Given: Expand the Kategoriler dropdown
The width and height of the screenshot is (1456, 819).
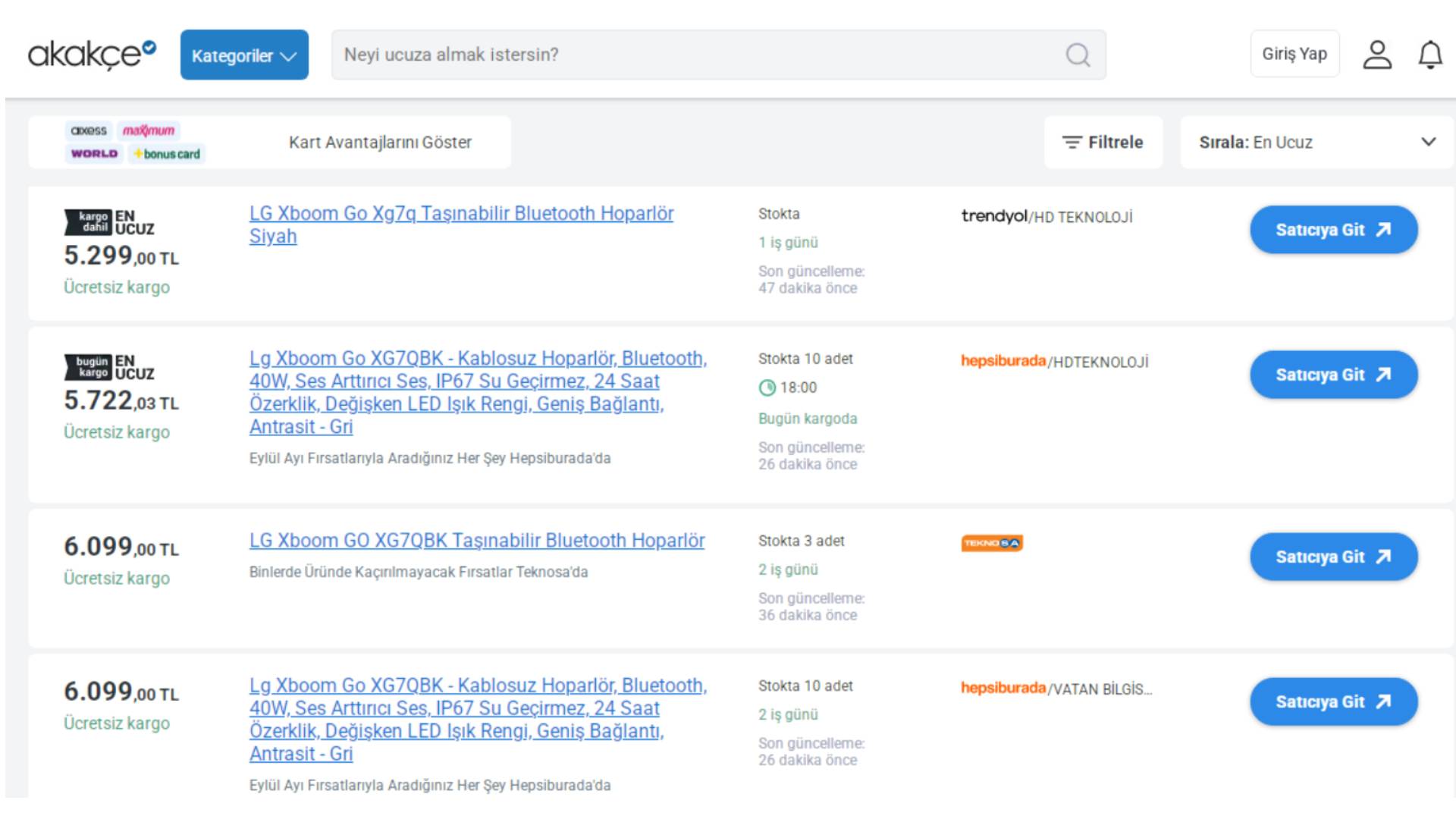Looking at the screenshot, I should click(244, 55).
